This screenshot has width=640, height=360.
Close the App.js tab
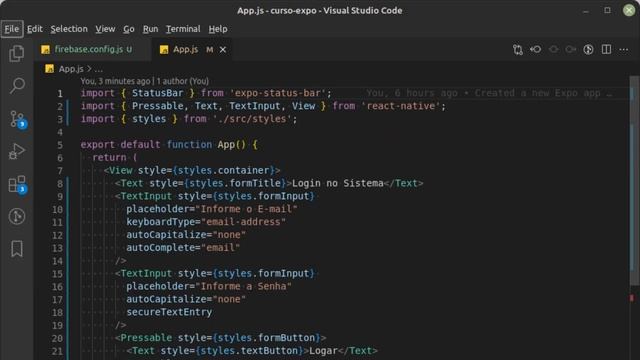point(223,50)
